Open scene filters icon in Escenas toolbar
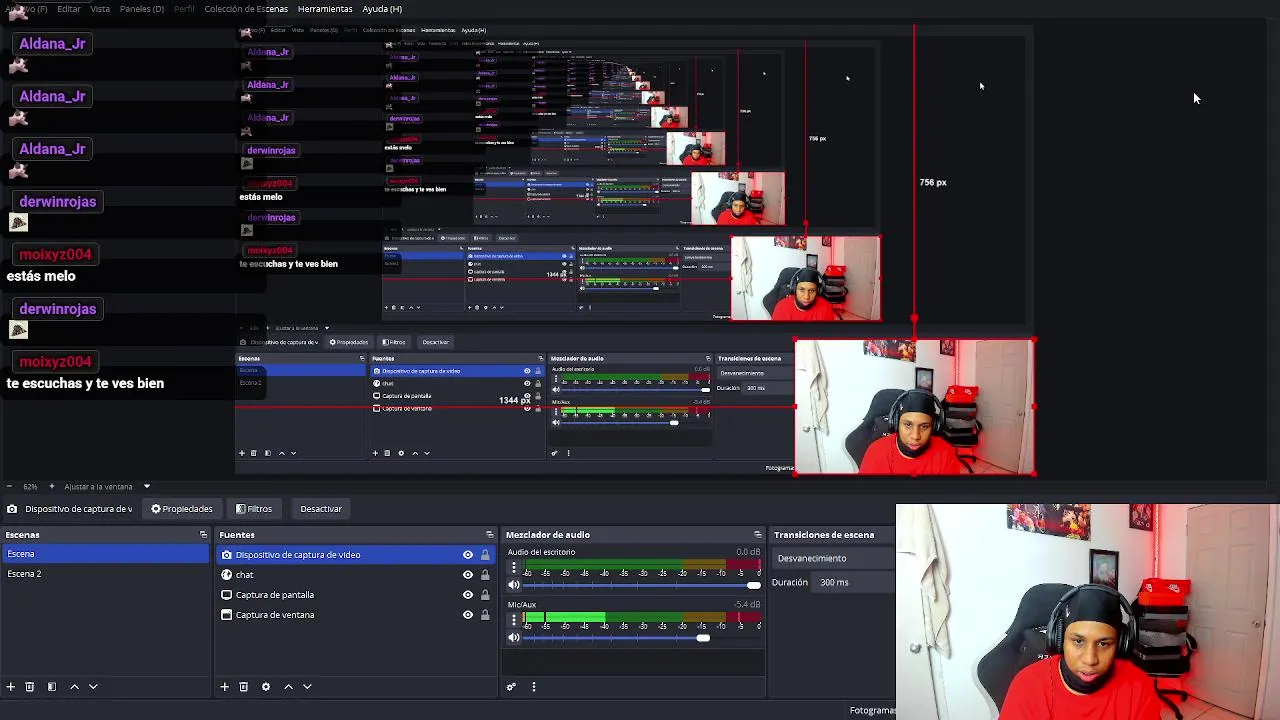The width and height of the screenshot is (1280, 720). point(52,687)
